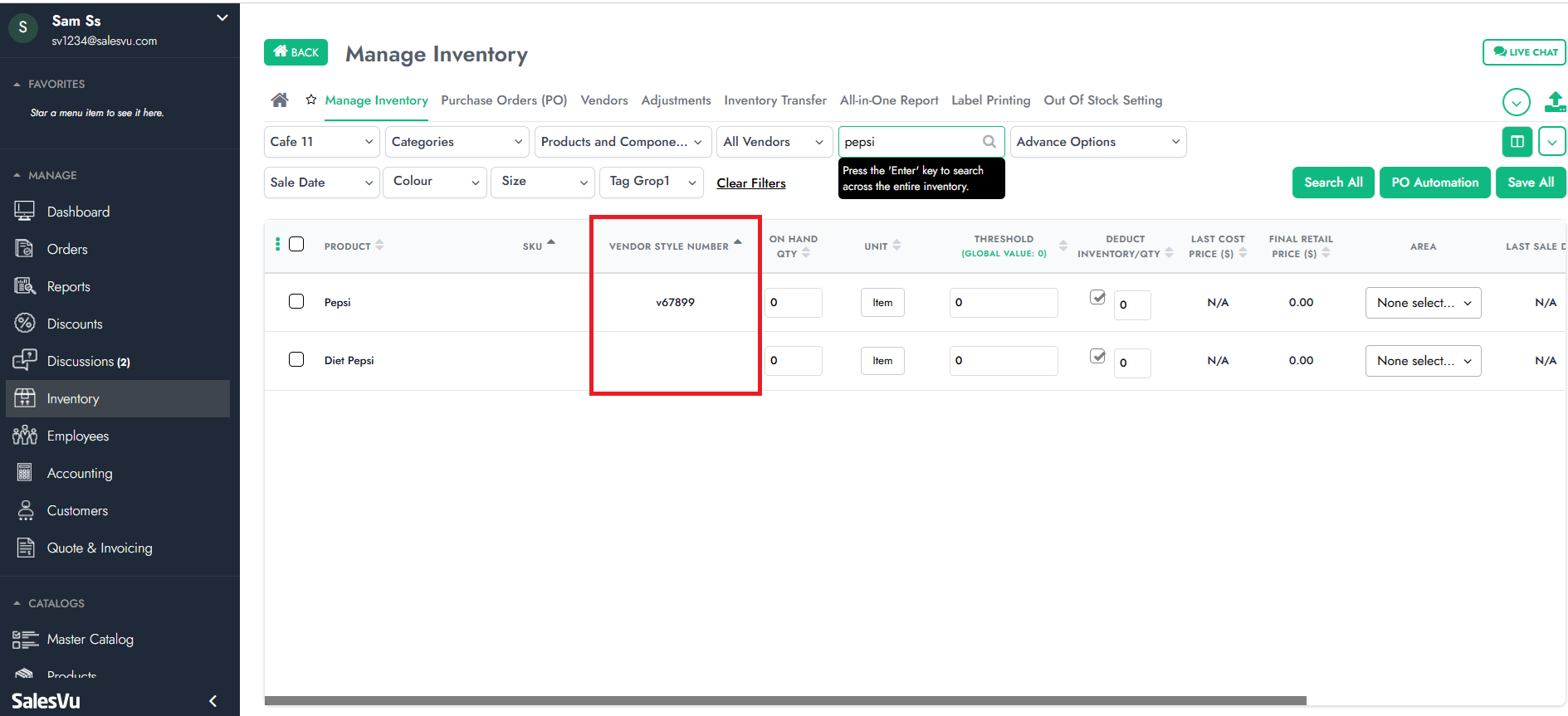Click the Clear Filters link

tap(750, 183)
